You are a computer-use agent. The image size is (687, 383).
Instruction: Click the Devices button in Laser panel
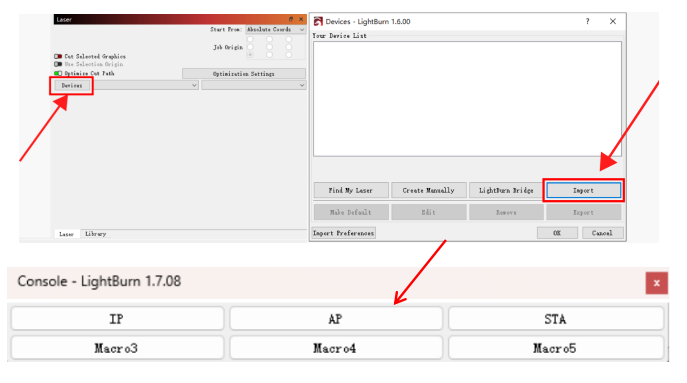[x=71, y=85]
